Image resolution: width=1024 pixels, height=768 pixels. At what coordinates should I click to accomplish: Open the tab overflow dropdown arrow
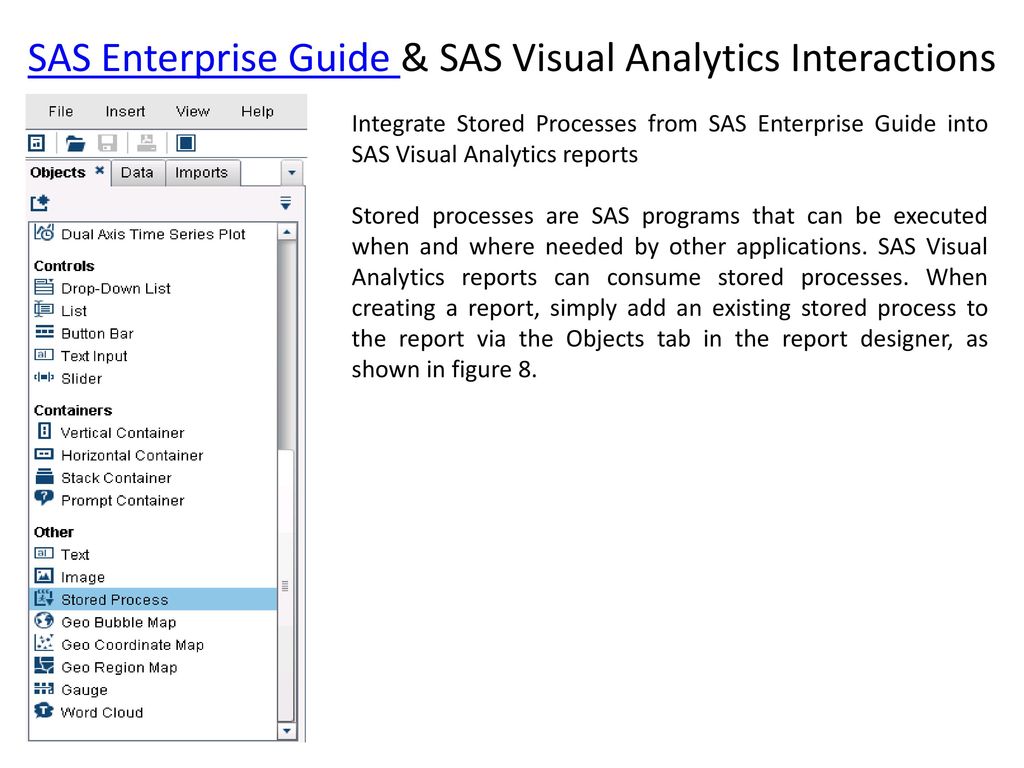pos(291,173)
